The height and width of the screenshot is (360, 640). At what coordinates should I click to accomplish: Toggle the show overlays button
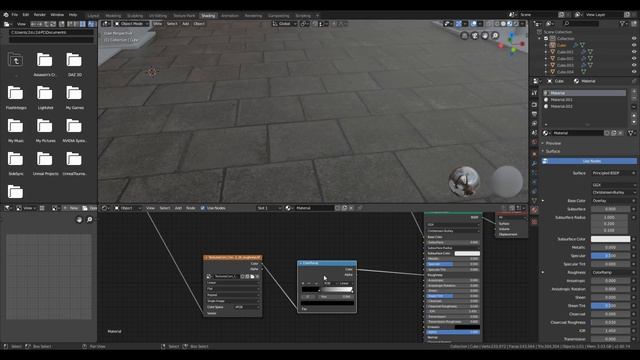click(473, 24)
